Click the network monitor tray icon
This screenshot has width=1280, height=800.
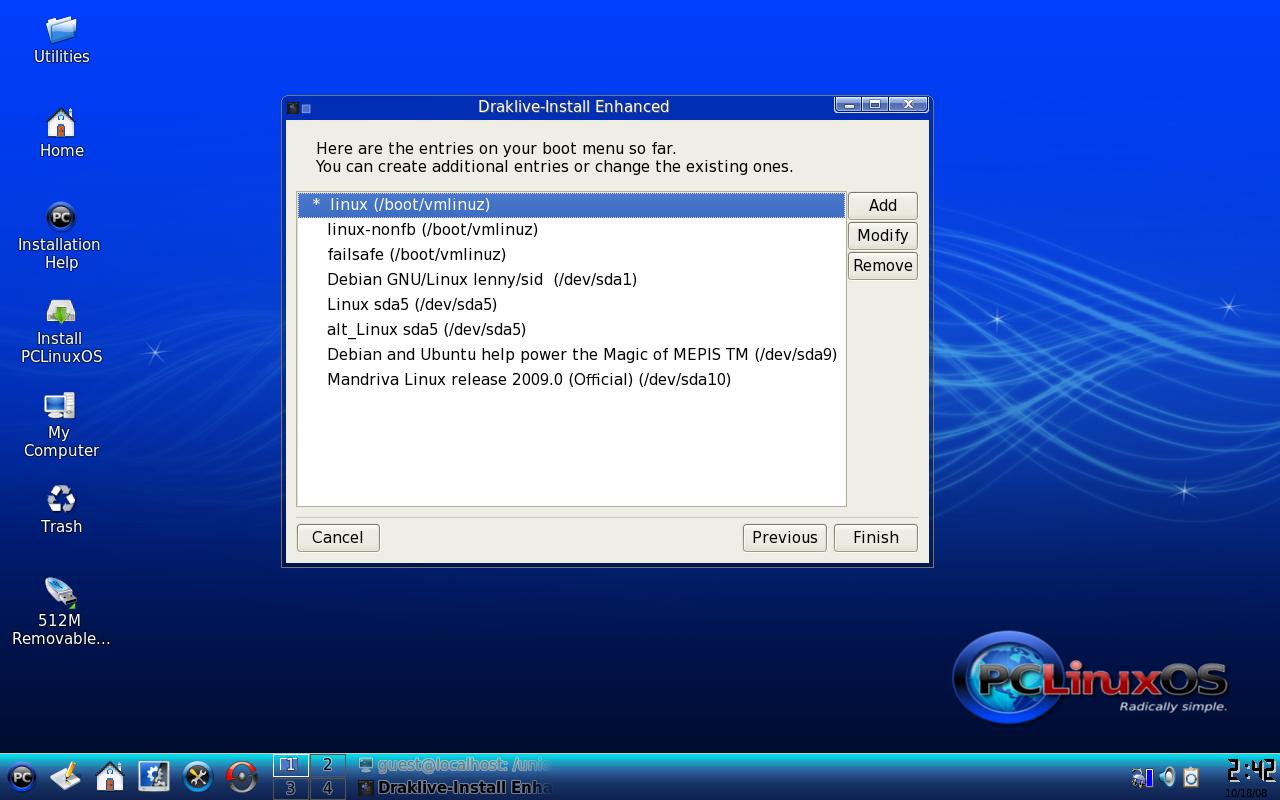(x=1142, y=777)
